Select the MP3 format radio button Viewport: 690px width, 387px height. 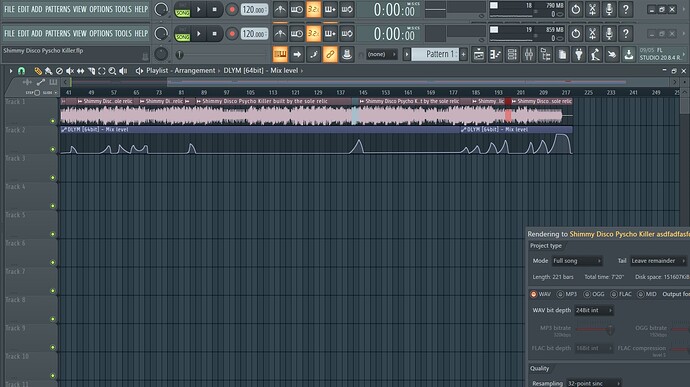[560, 294]
